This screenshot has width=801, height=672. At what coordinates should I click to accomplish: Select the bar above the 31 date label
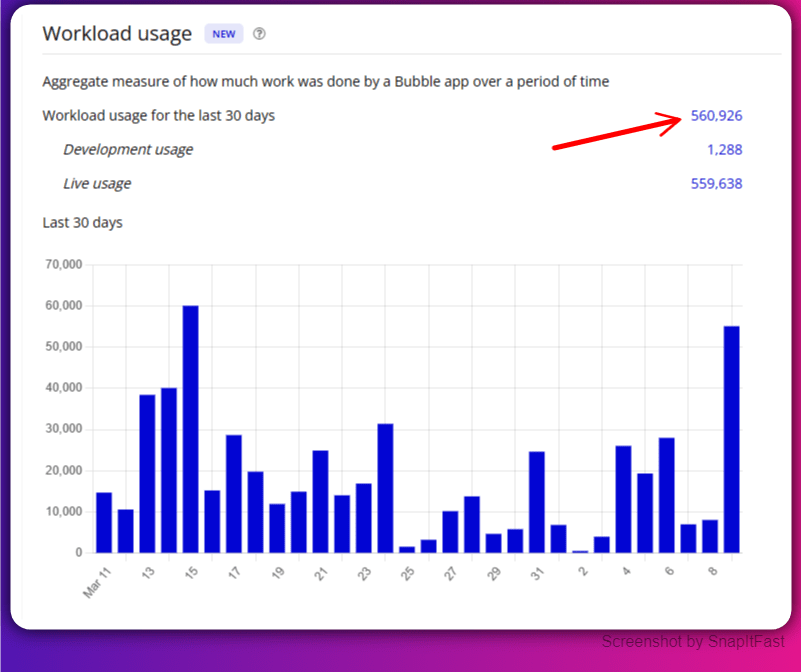pos(536,500)
